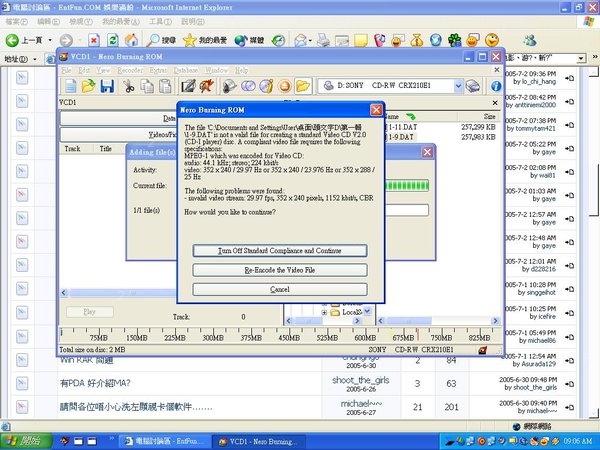This screenshot has width=600, height=450.
Task: Open the michael~~ author link in forum
Action: tap(361, 403)
